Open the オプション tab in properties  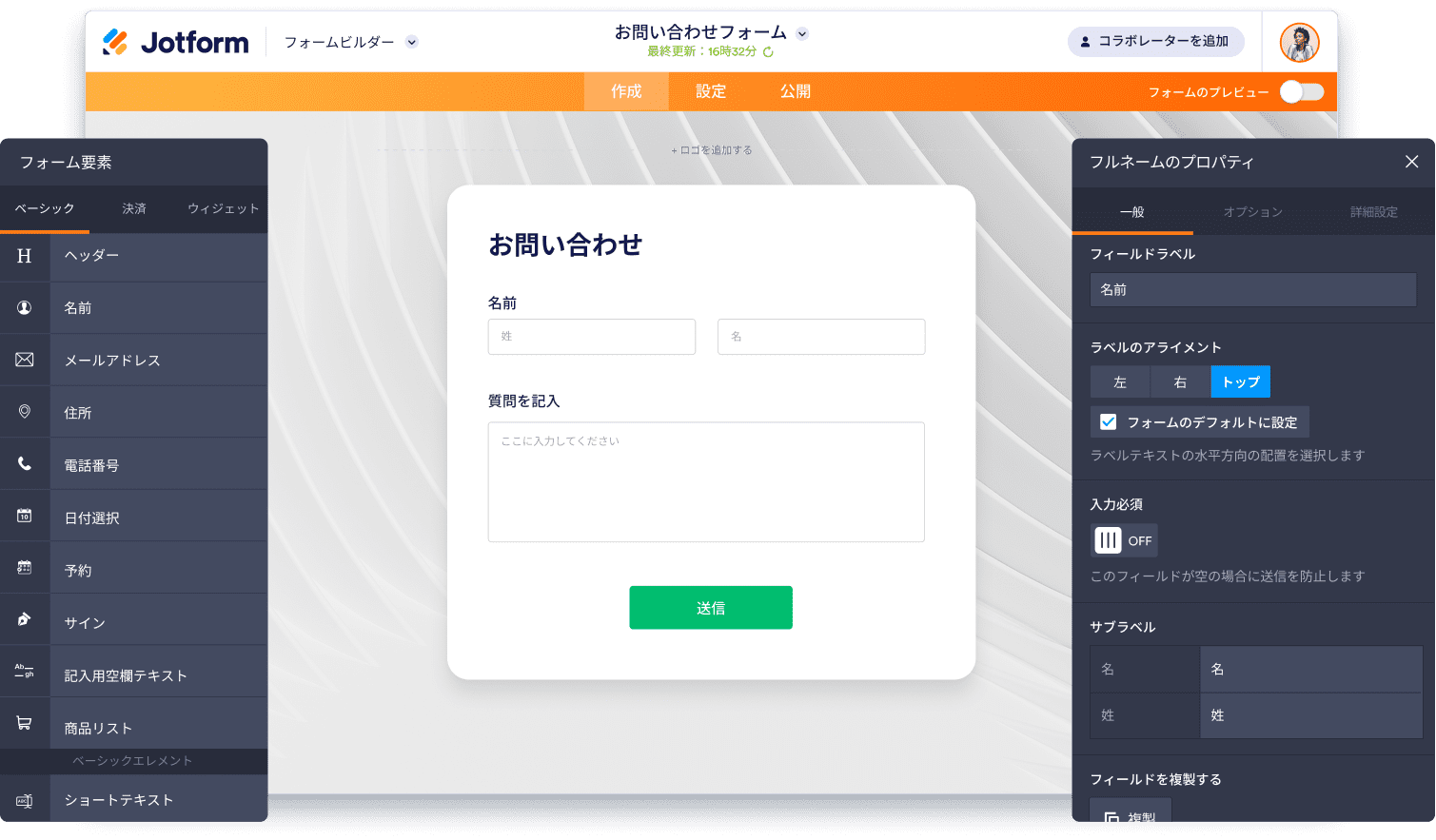point(1251,212)
